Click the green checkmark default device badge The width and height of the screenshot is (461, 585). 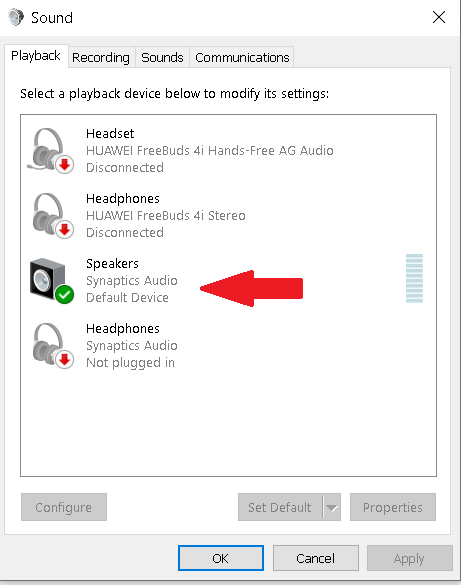tap(65, 295)
